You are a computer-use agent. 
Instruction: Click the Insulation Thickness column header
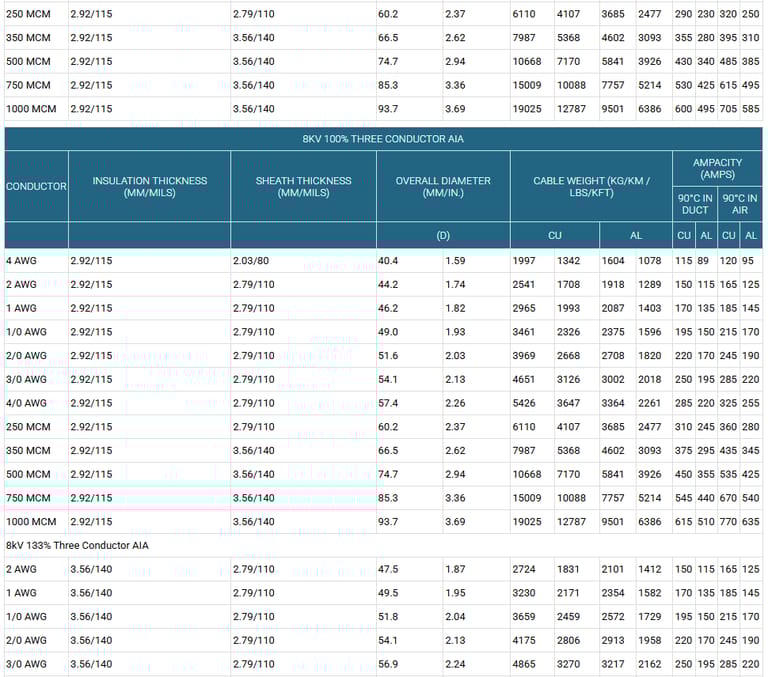(149, 186)
